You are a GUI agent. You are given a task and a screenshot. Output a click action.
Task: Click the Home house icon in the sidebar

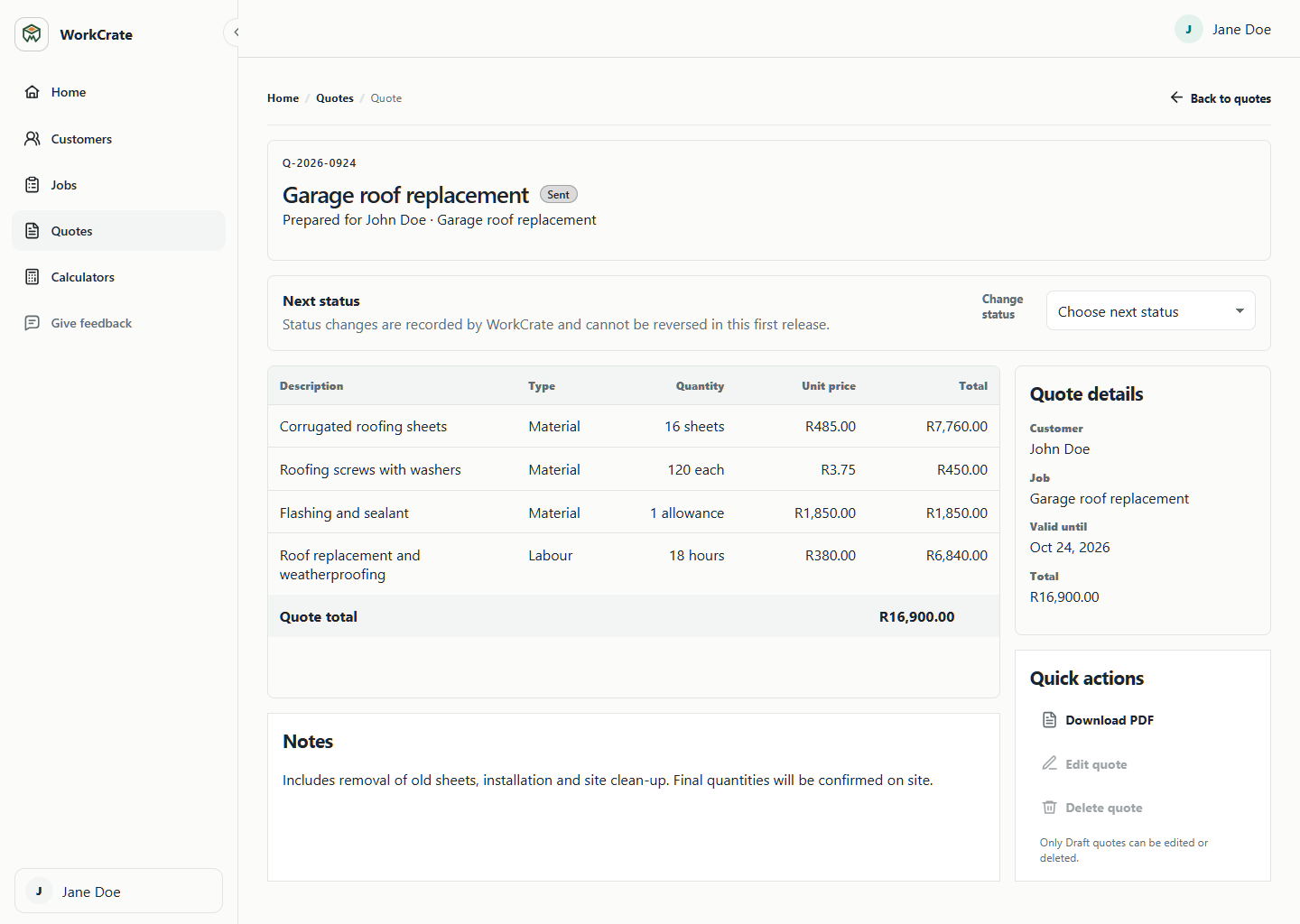(32, 92)
